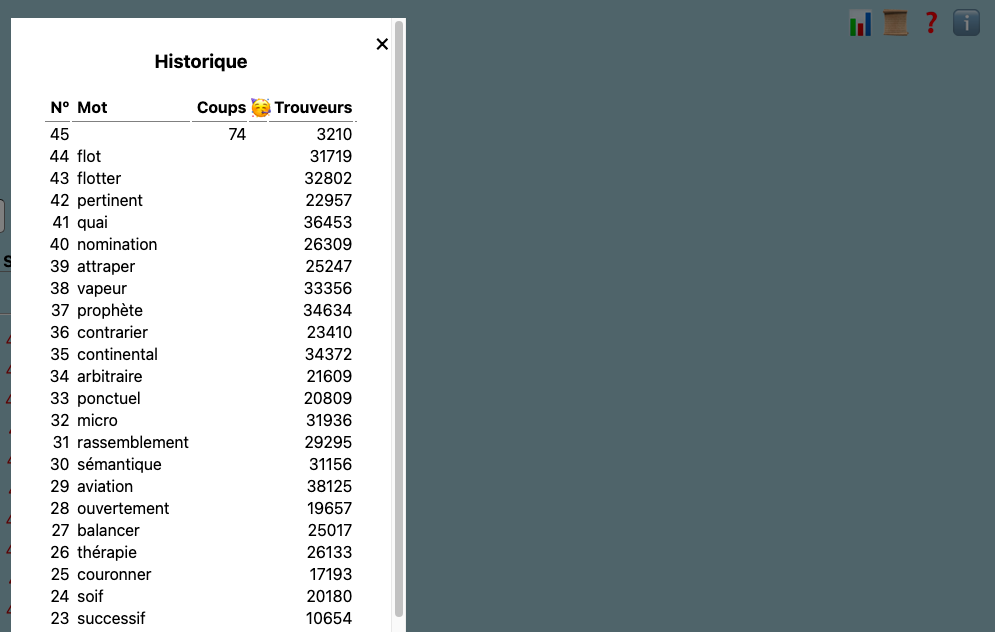Viewport: 995px width, 632px height.
Task: Select the word pertinent in history
Action: coord(110,200)
